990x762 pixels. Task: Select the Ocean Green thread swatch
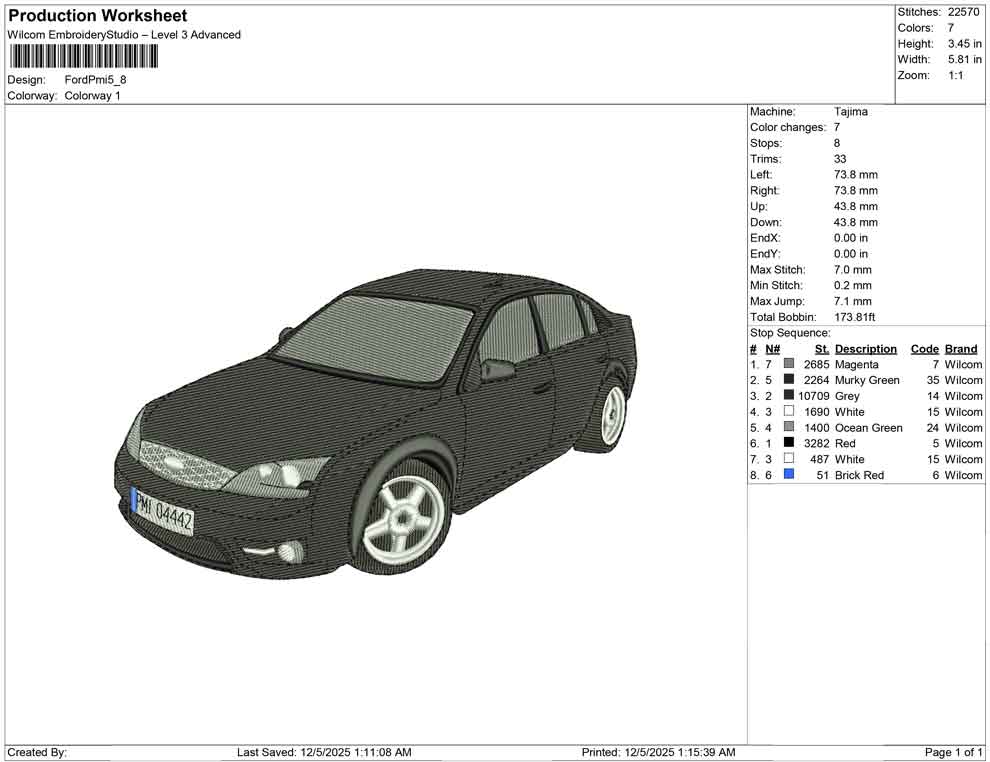[789, 428]
